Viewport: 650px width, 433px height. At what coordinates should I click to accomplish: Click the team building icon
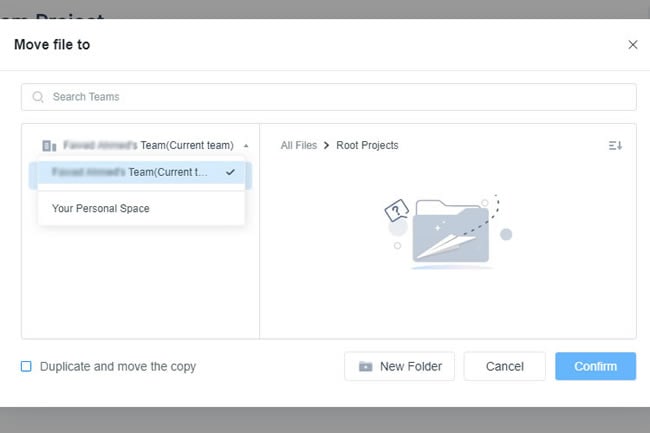49,145
